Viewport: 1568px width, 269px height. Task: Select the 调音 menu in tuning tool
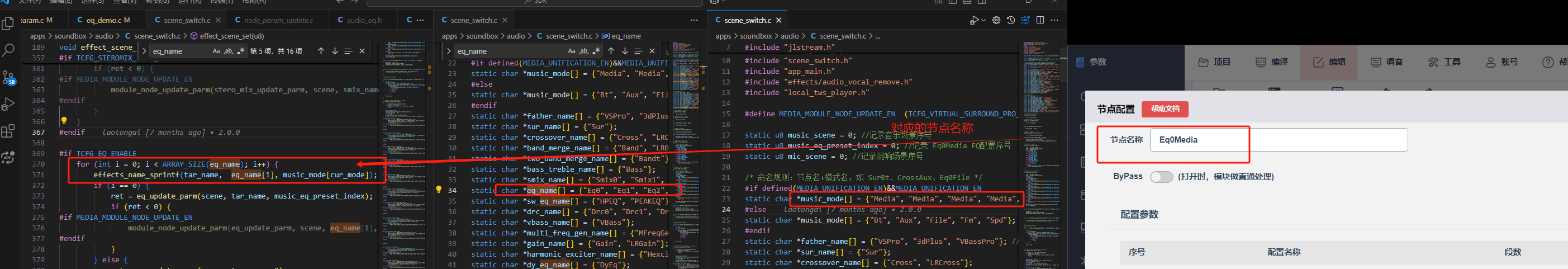[1386, 62]
